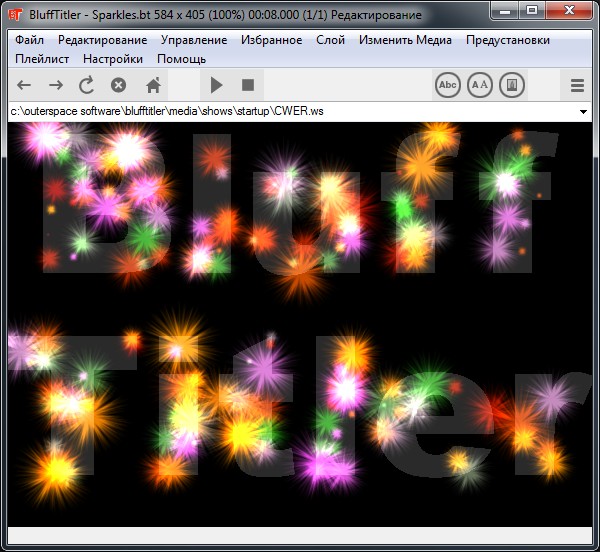600x552 pixels.
Task: Click the forward arrow navigation icon
Action: point(56,86)
